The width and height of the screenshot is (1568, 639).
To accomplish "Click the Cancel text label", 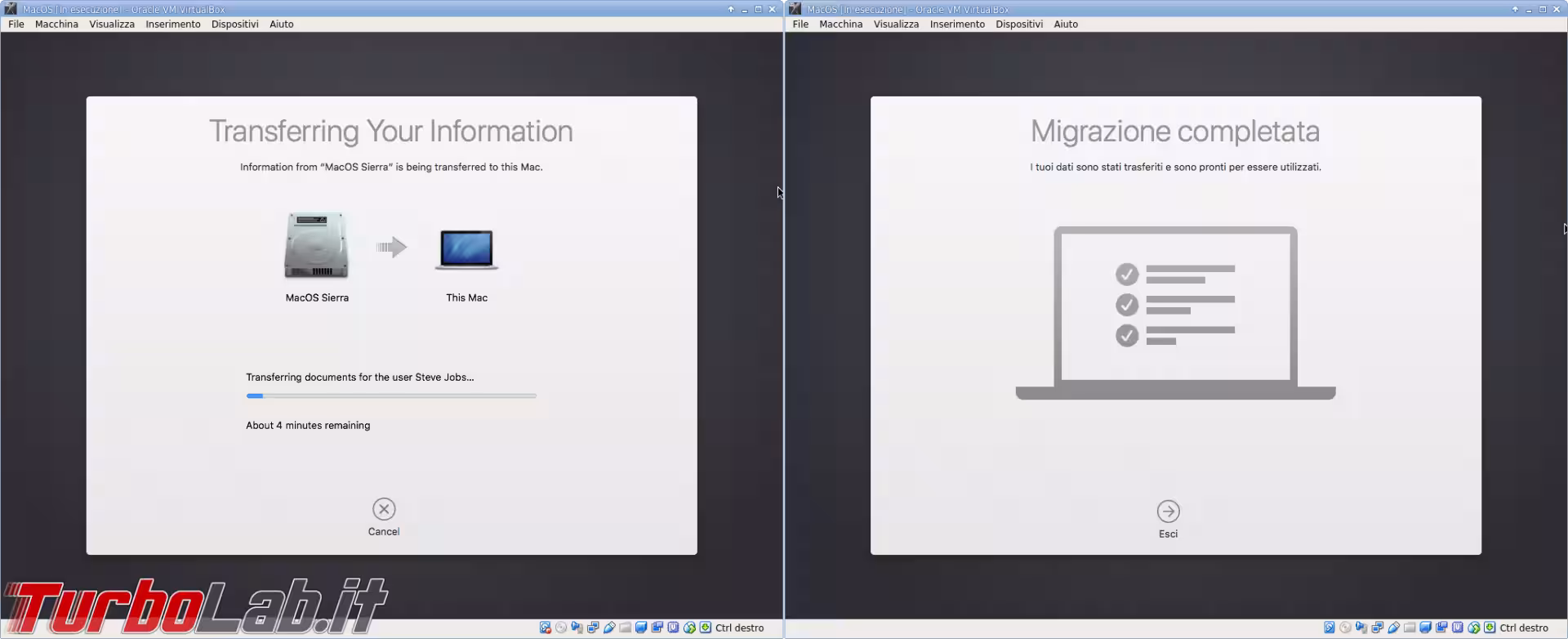I will pyautogui.click(x=384, y=531).
